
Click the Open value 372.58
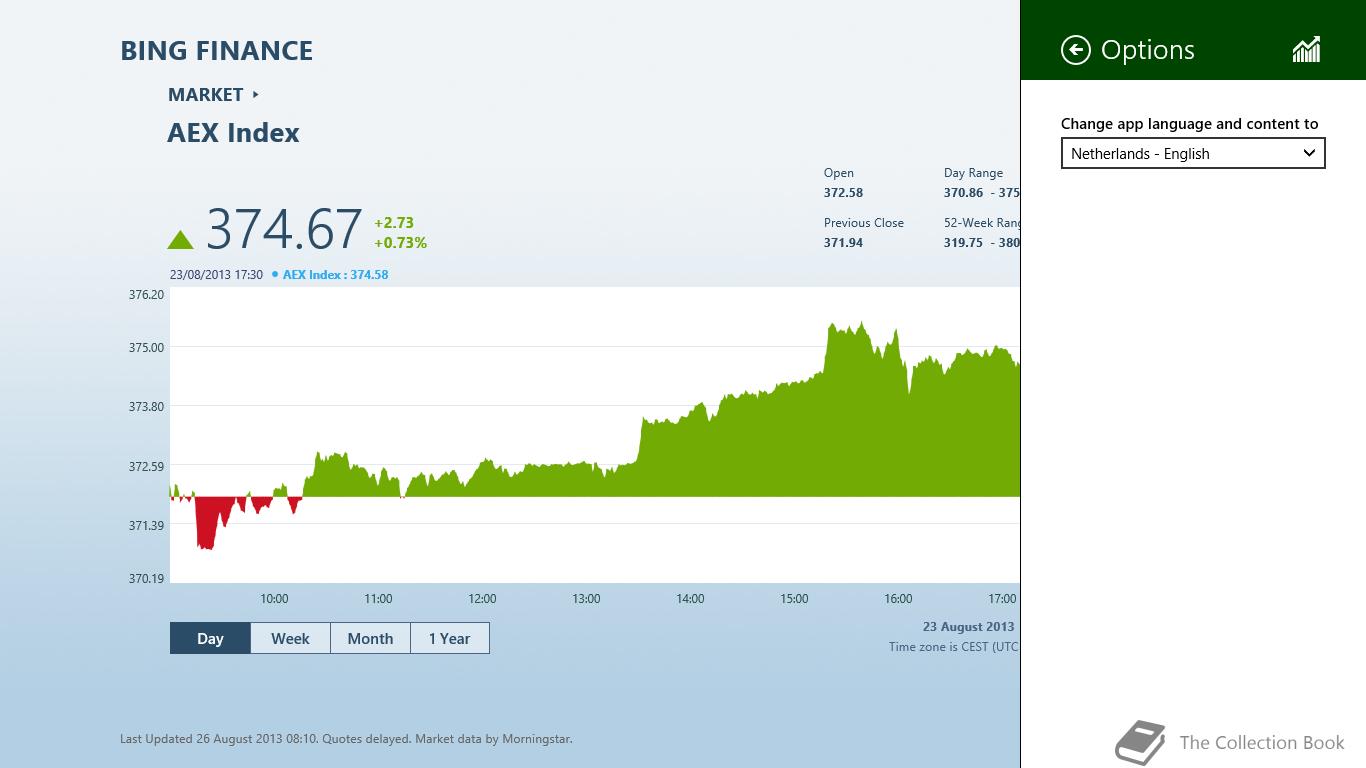(843, 192)
